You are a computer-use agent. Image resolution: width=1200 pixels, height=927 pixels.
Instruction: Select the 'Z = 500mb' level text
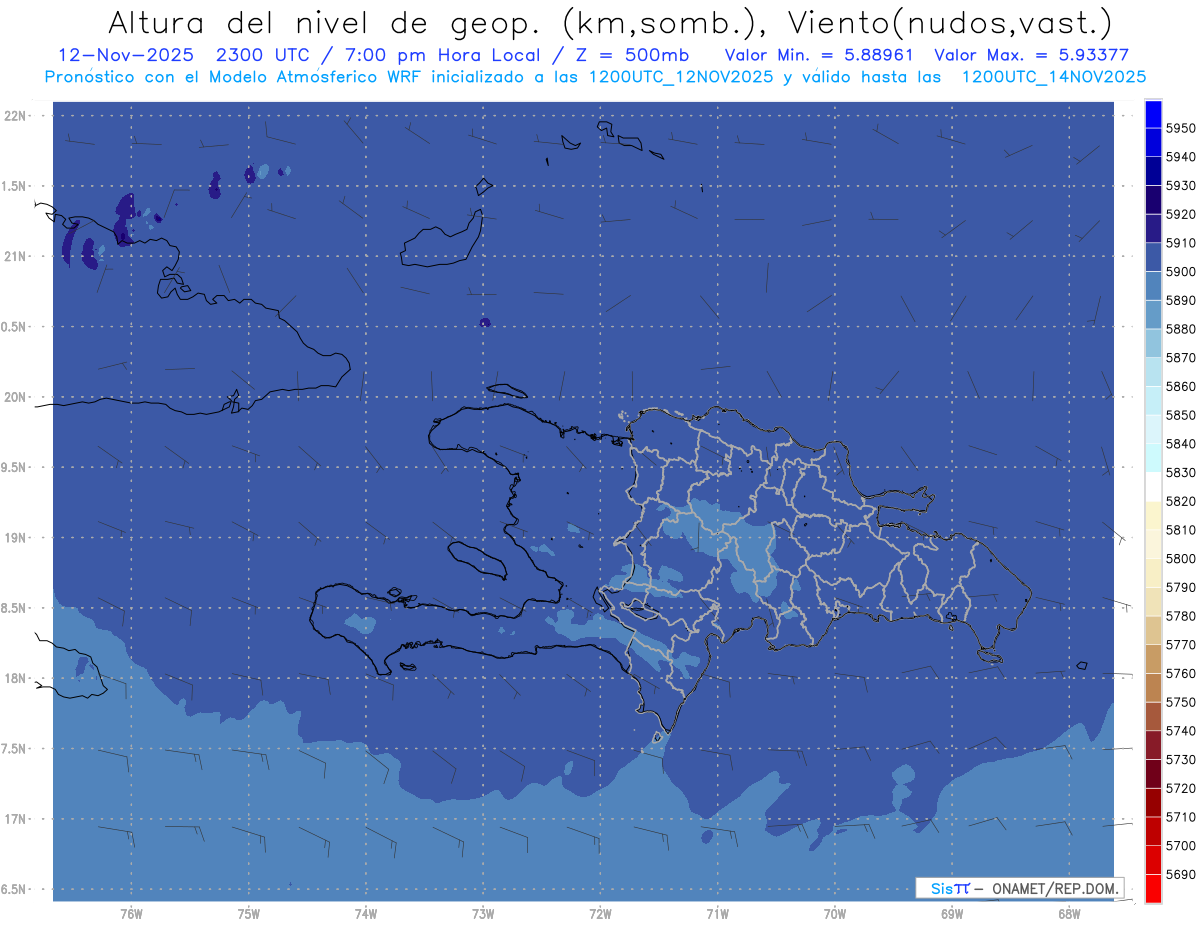(630, 54)
